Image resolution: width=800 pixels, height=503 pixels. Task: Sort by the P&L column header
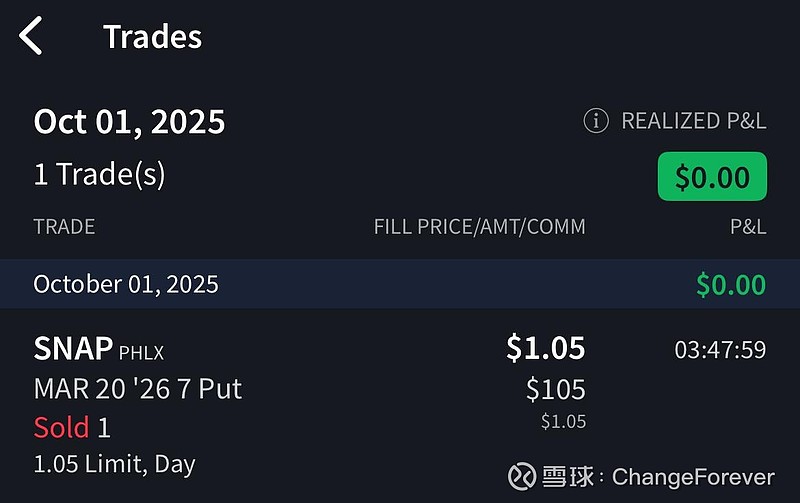pyautogui.click(x=747, y=227)
